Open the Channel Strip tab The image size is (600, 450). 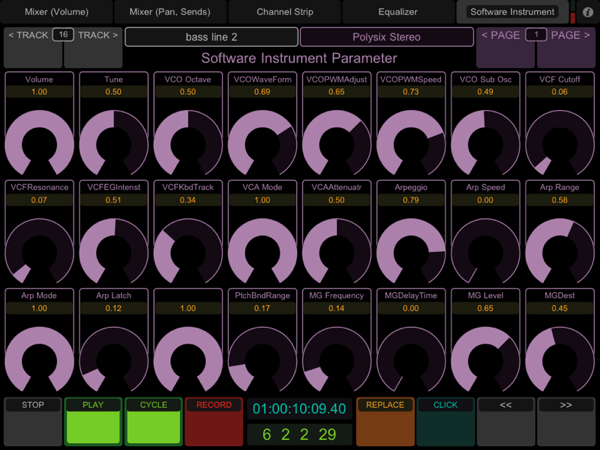284,12
